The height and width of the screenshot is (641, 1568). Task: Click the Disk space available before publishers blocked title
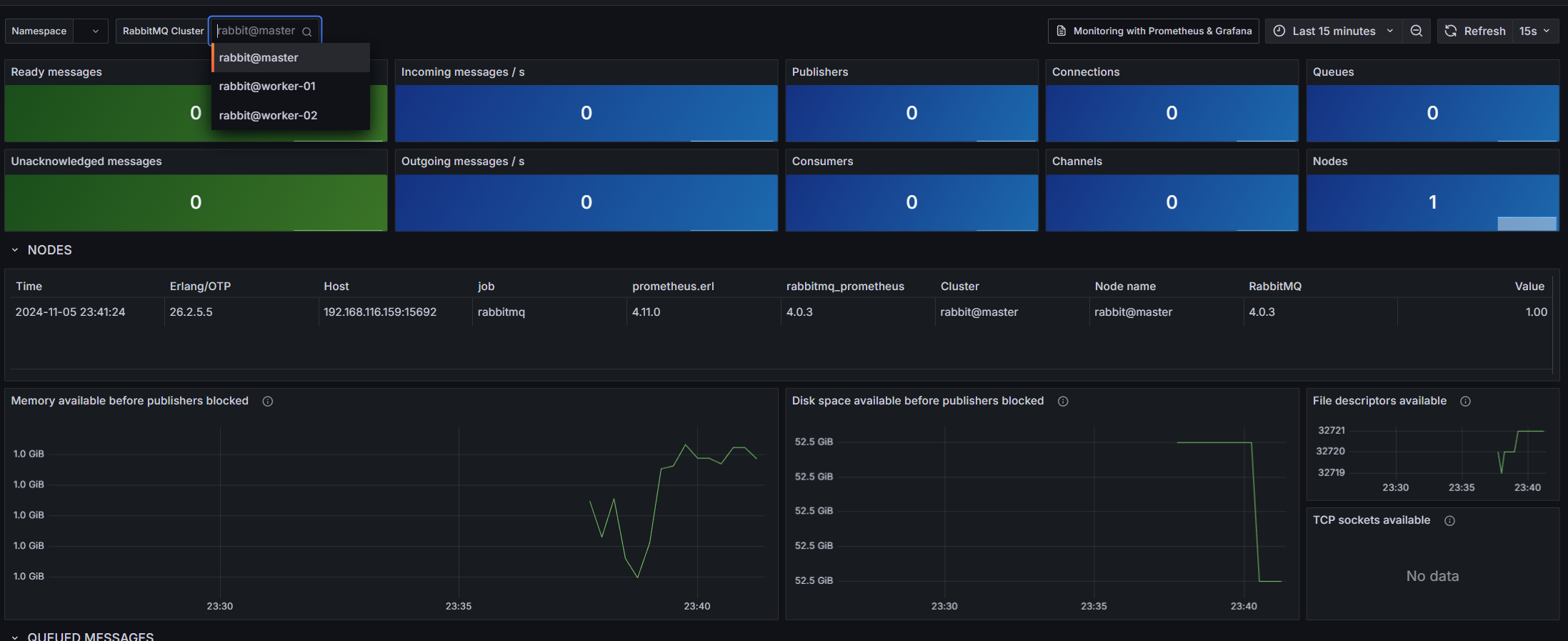(x=918, y=401)
